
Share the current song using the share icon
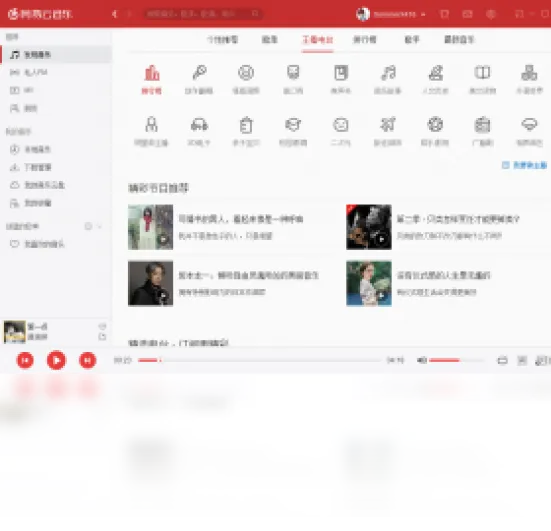pyautogui.click(x=102, y=337)
